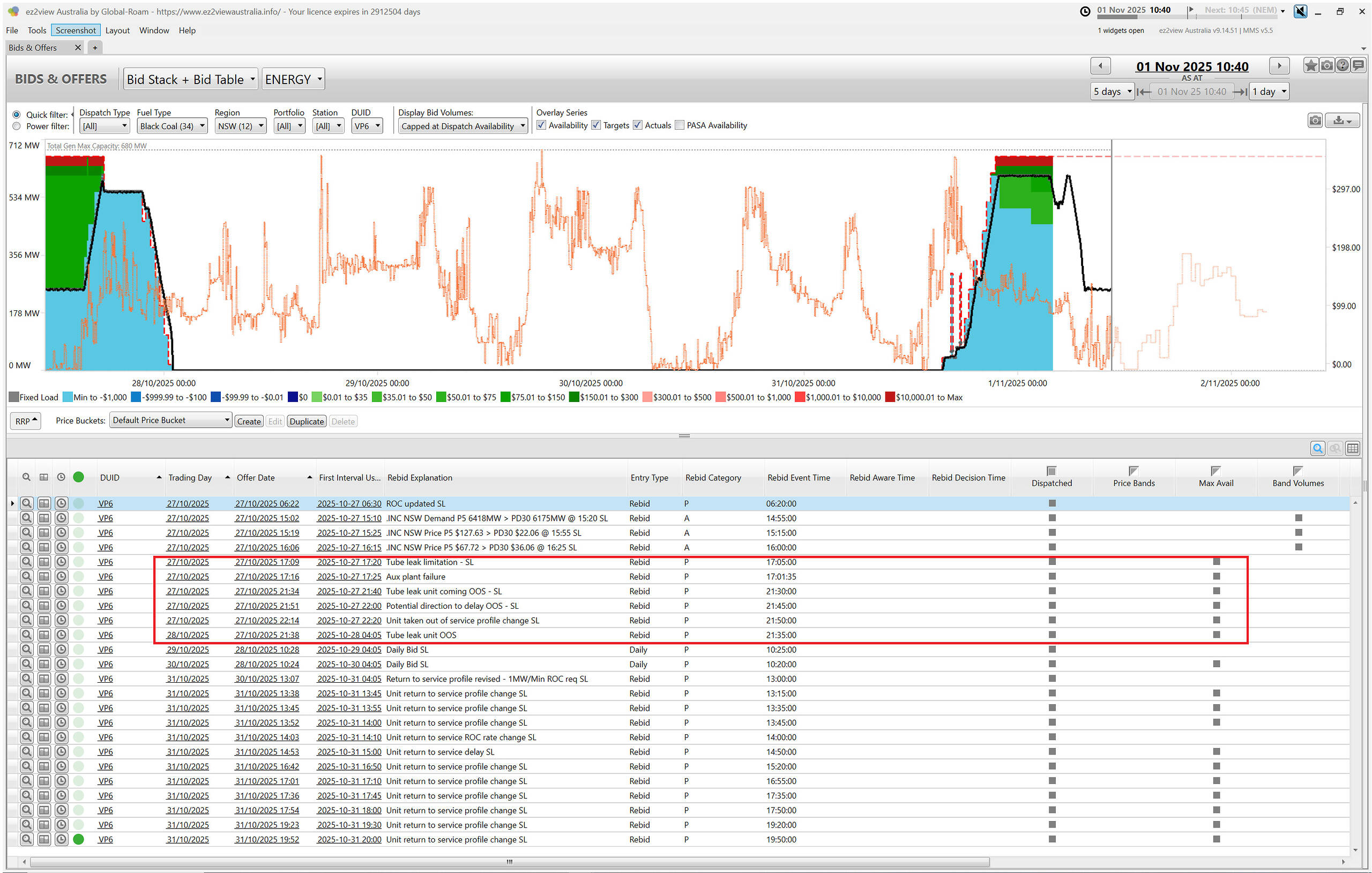Expand the Region NSW dropdown
Screen dimensions: 1372x873
(x=241, y=126)
